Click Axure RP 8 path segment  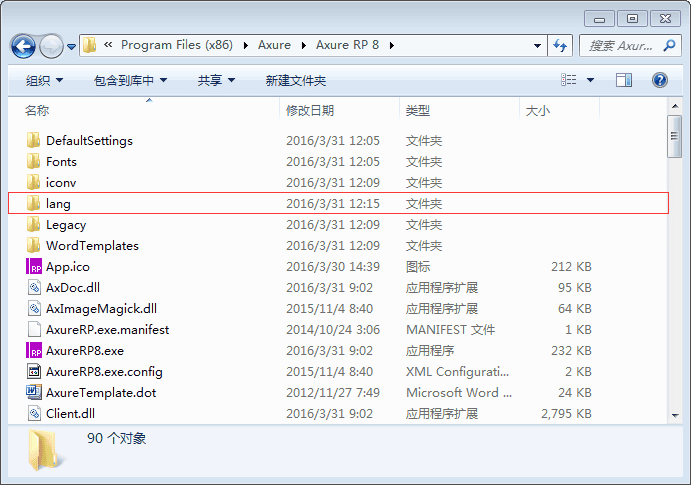(x=347, y=45)
